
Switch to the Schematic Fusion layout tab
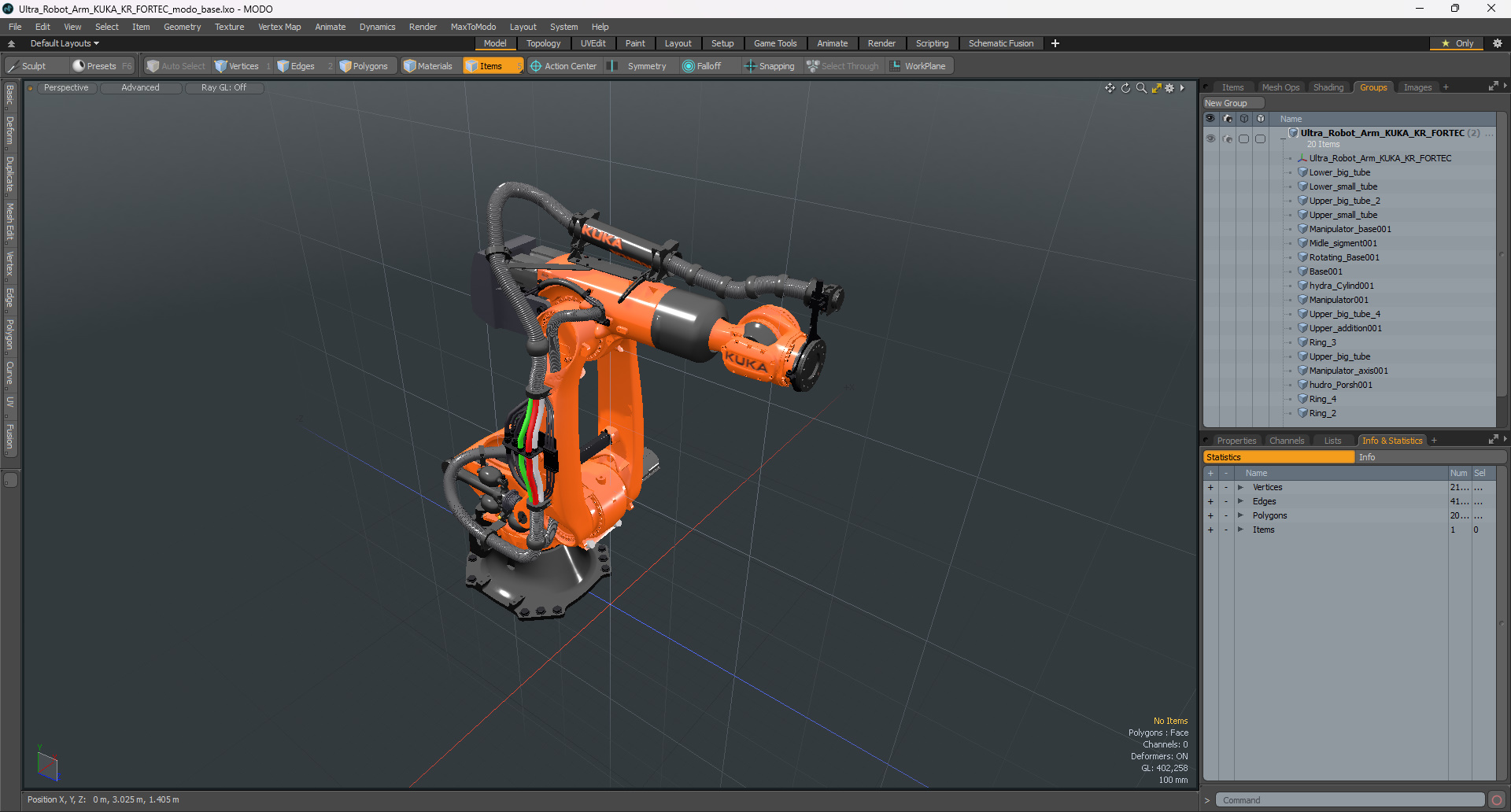click(x=1001, y=43)
